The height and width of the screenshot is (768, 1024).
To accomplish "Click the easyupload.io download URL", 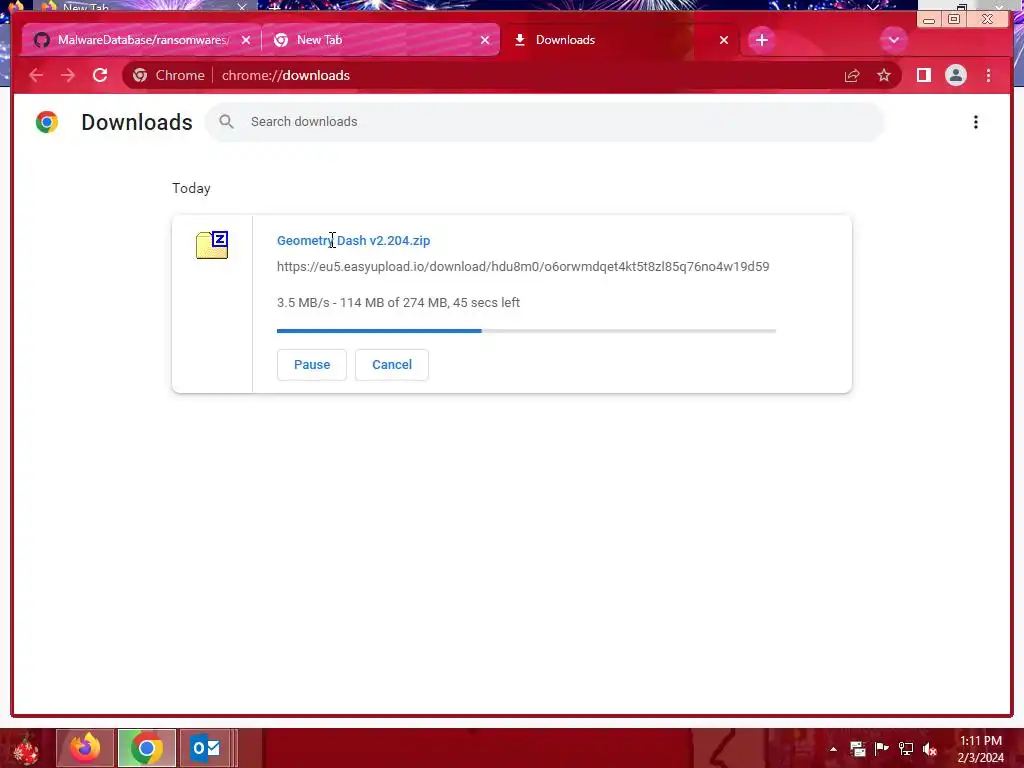I will 523,266.
